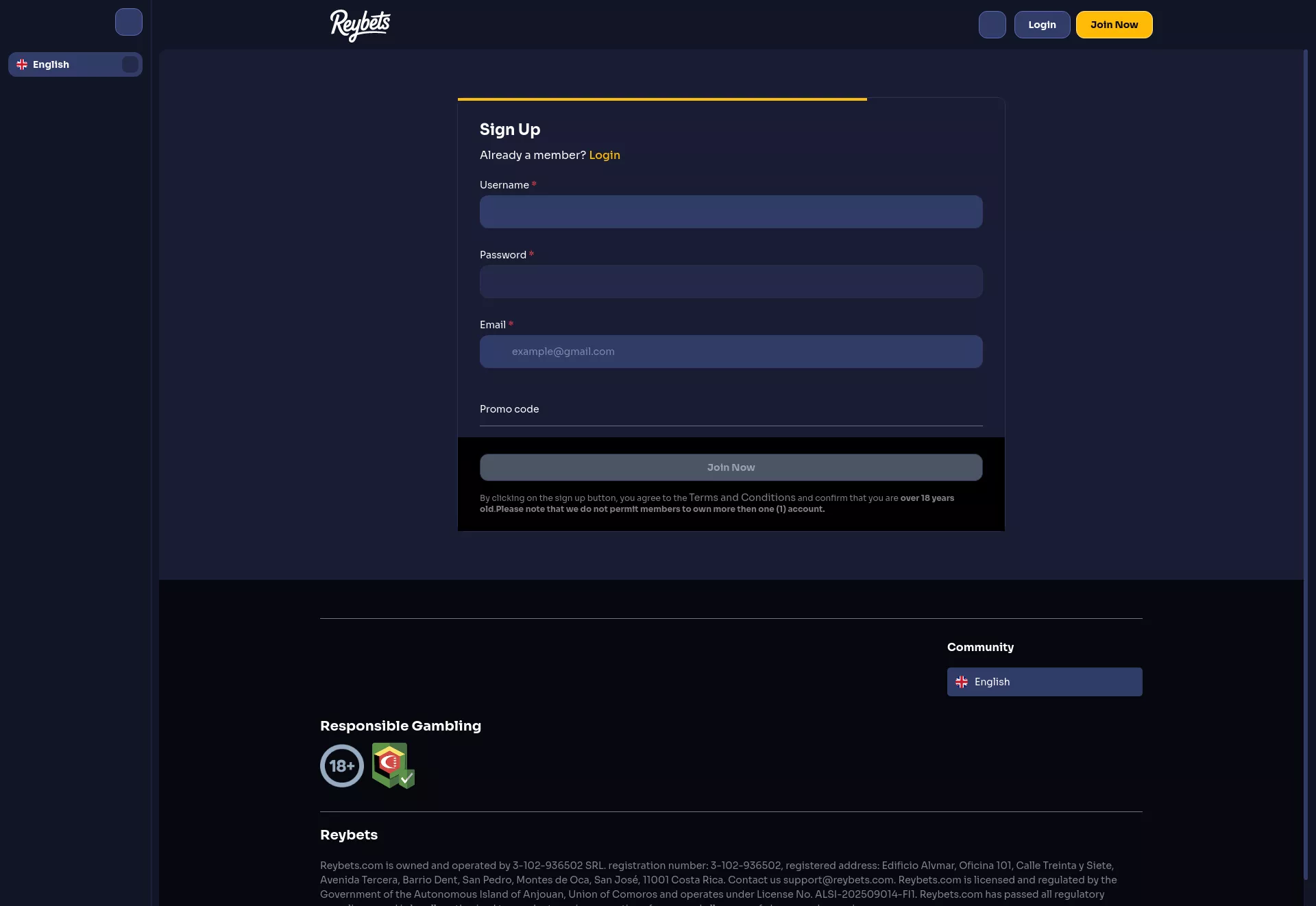Select the Login tab in the header
This screenshot has width=1316, height=906.
1042,24
